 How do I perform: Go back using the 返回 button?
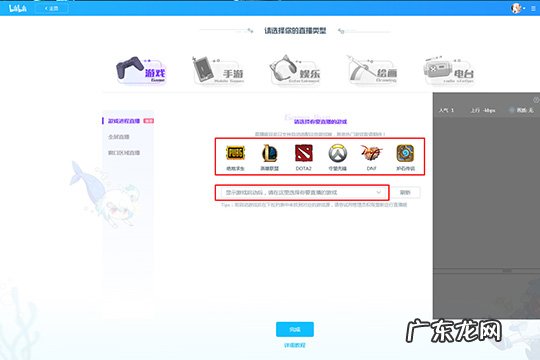(x=52, y=8)
